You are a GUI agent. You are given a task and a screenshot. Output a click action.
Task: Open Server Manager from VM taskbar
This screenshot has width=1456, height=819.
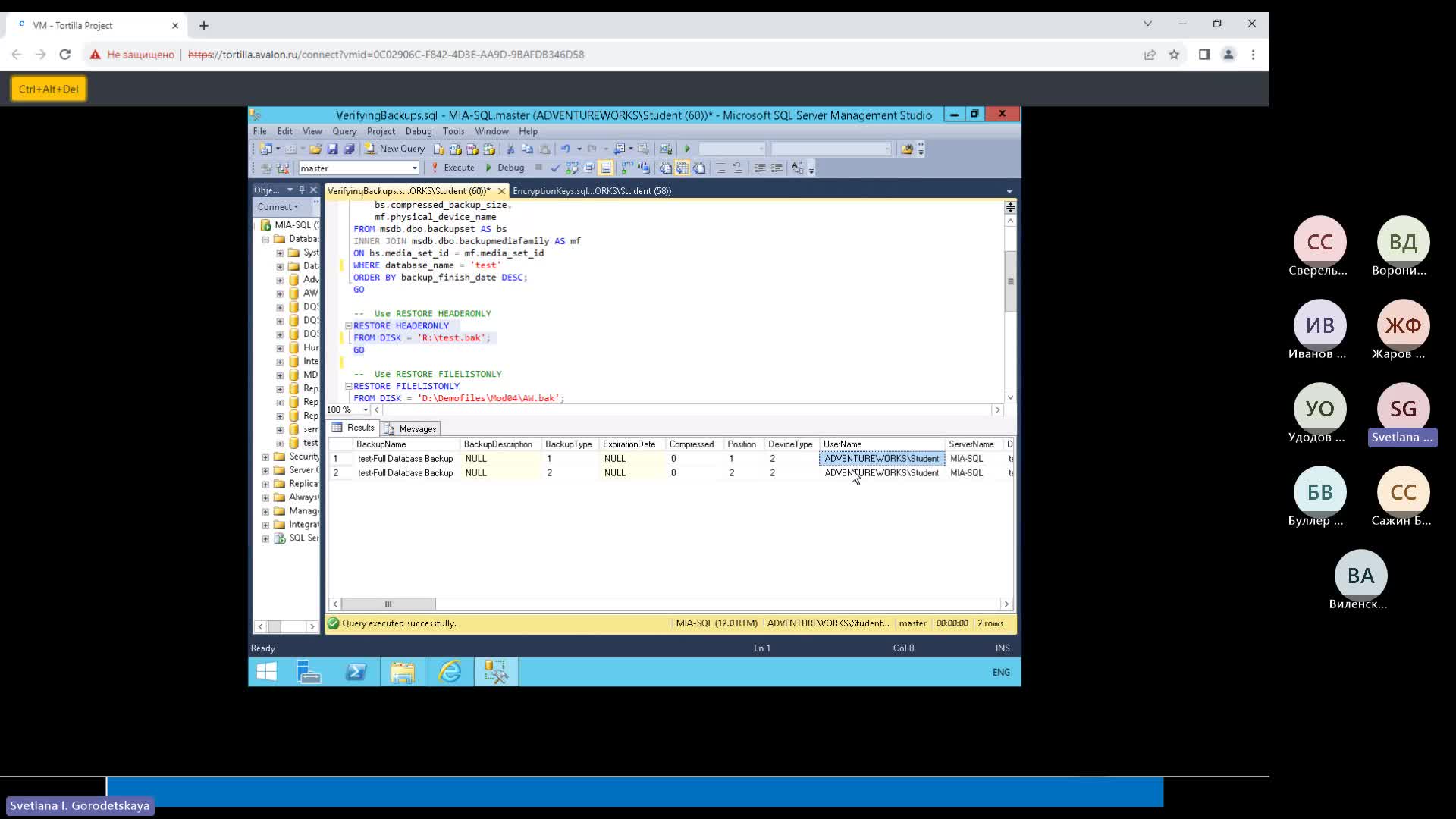[x=309, y=672]
